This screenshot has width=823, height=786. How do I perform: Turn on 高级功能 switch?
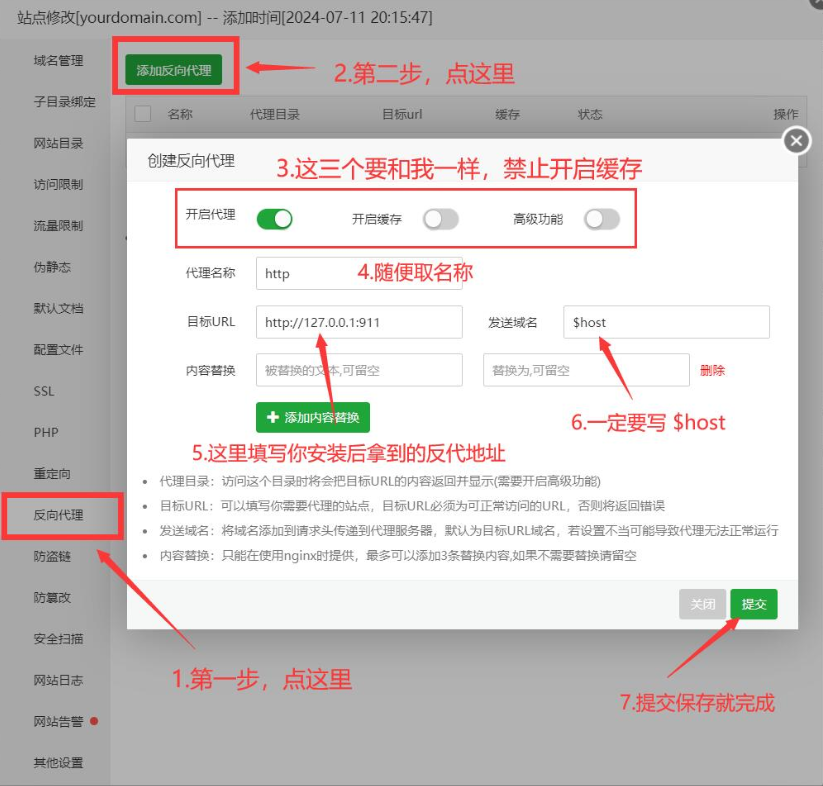coord(601,219)
